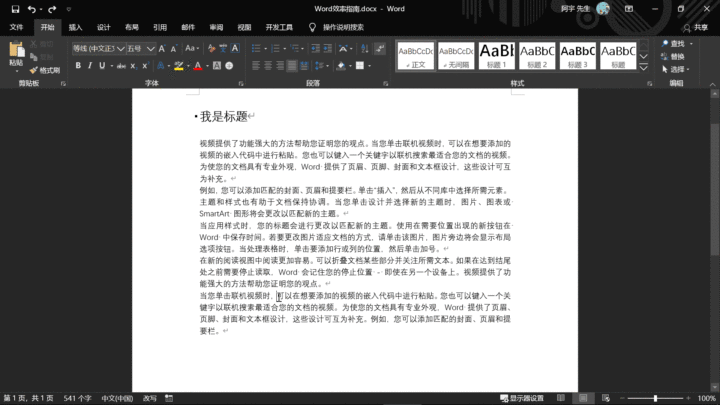
Task: Open the borders dropdown arrow
Action: click(369, 66)
